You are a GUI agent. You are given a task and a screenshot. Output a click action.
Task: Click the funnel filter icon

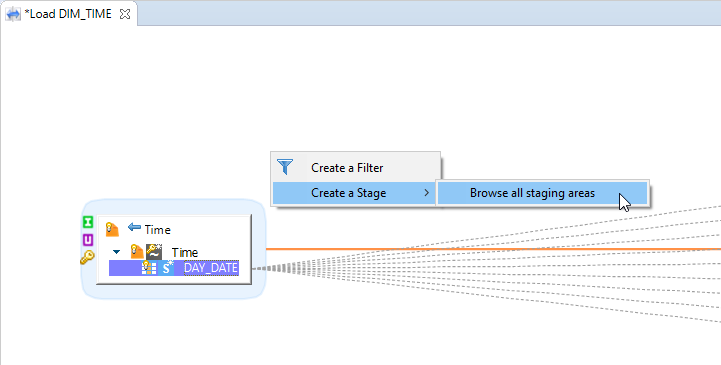[285, 167]
